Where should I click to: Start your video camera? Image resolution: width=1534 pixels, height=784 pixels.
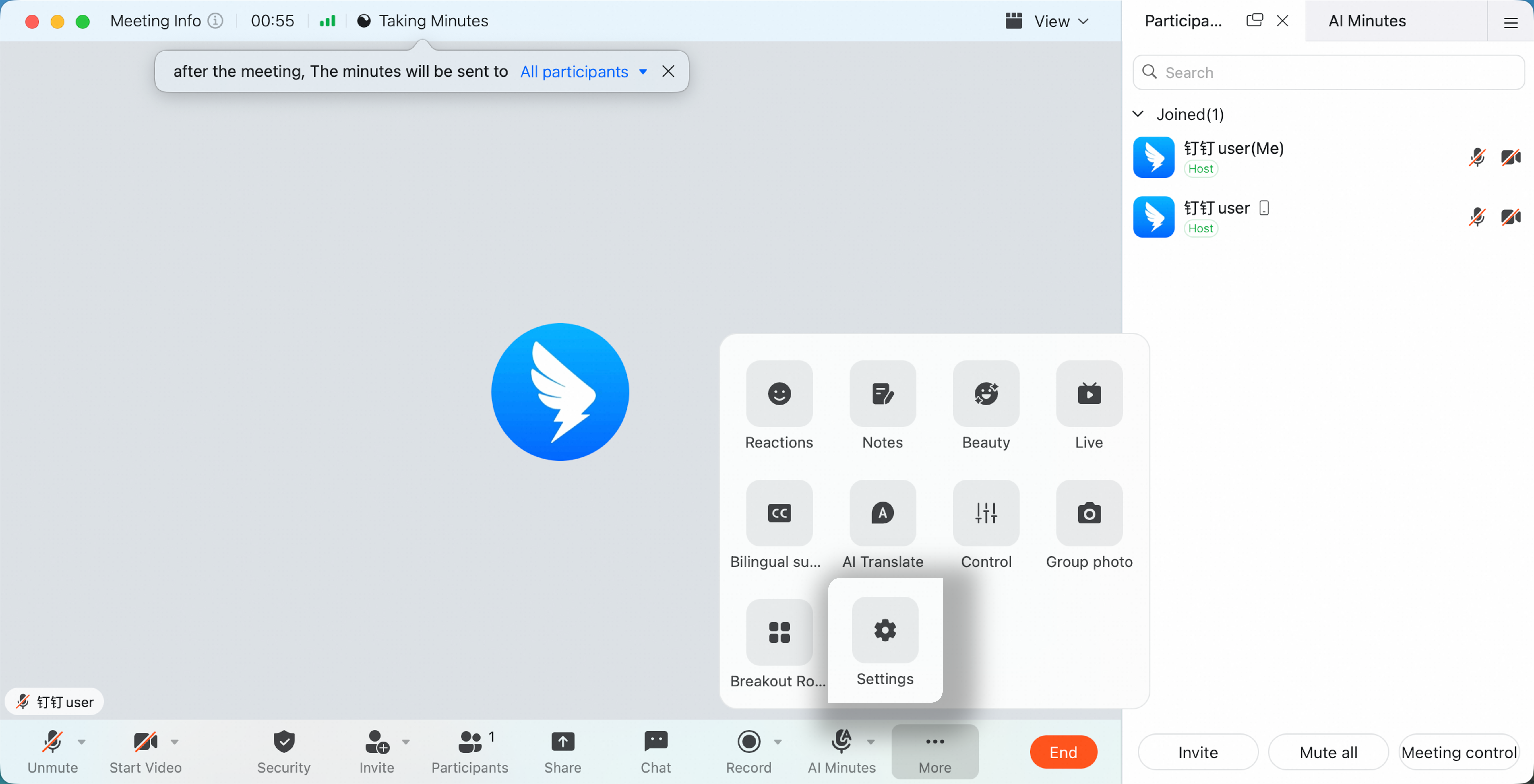tap(145, 752)
